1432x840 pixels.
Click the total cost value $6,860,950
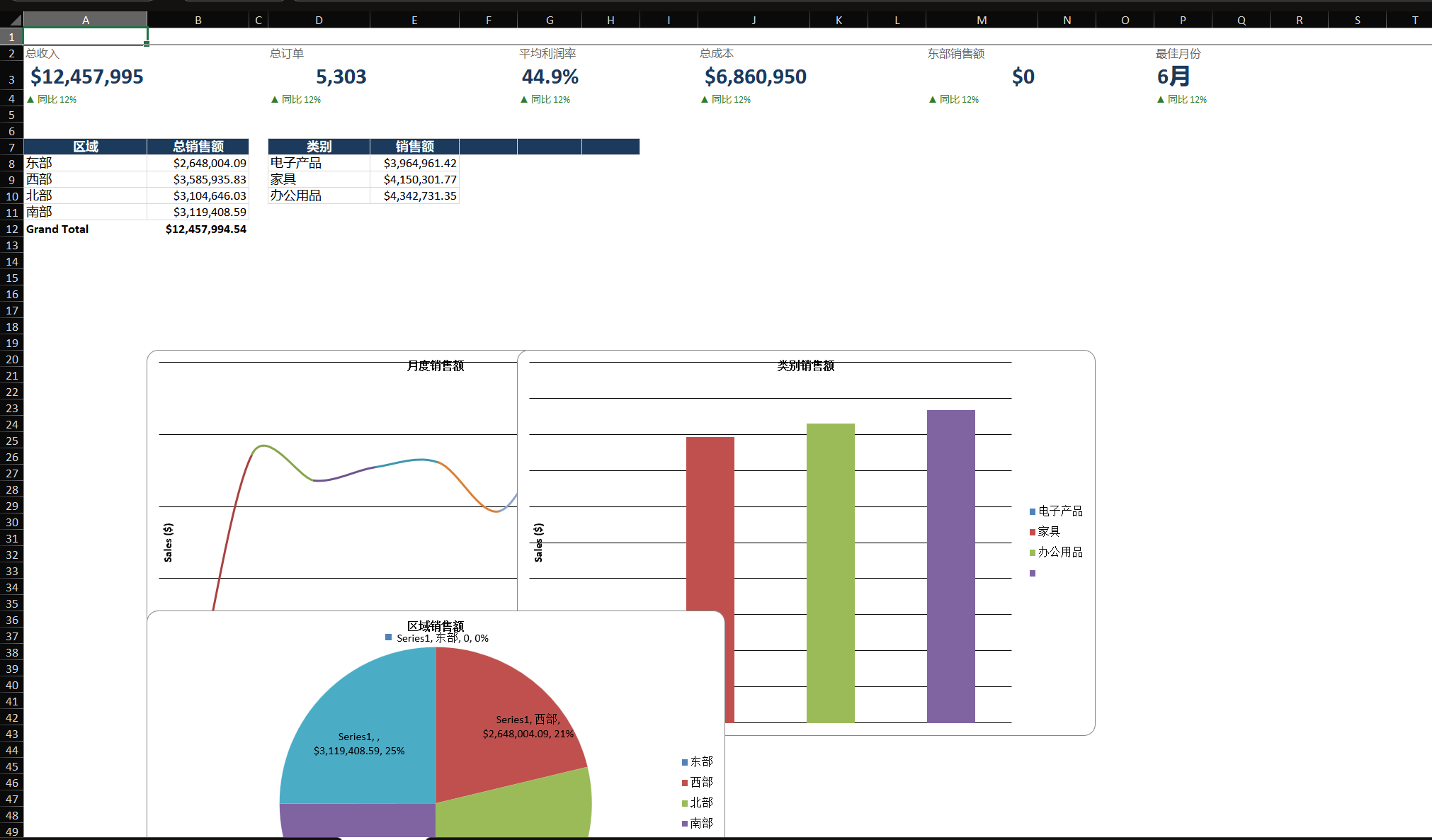tap(755, 76)
